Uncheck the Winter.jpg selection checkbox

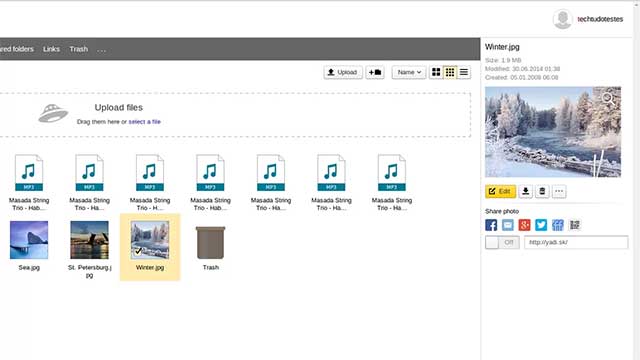pyautogui.click(x=138, y=251)
